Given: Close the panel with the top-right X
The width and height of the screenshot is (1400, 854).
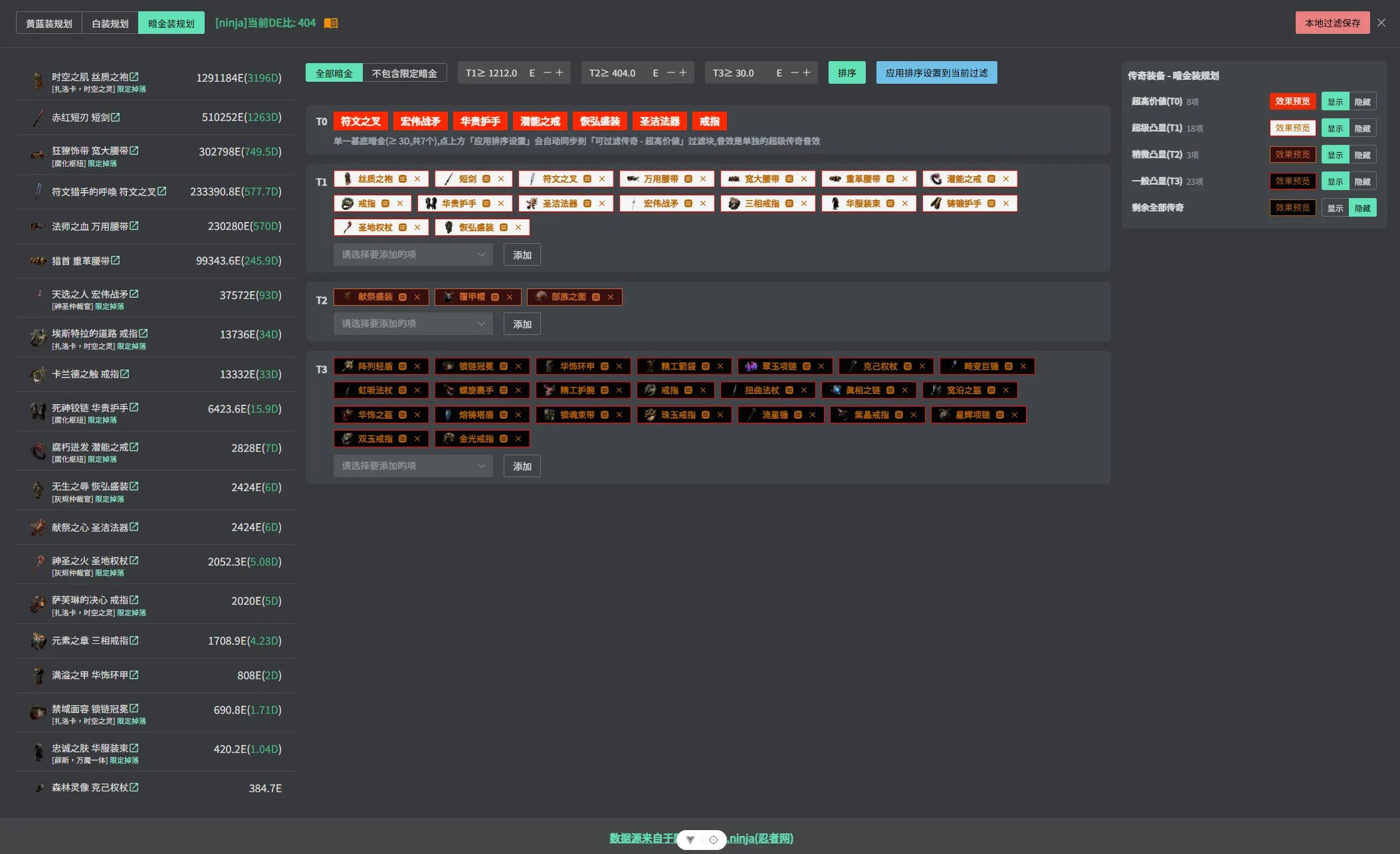Looking at the screenshot, I should click(x=1381, y=23).
